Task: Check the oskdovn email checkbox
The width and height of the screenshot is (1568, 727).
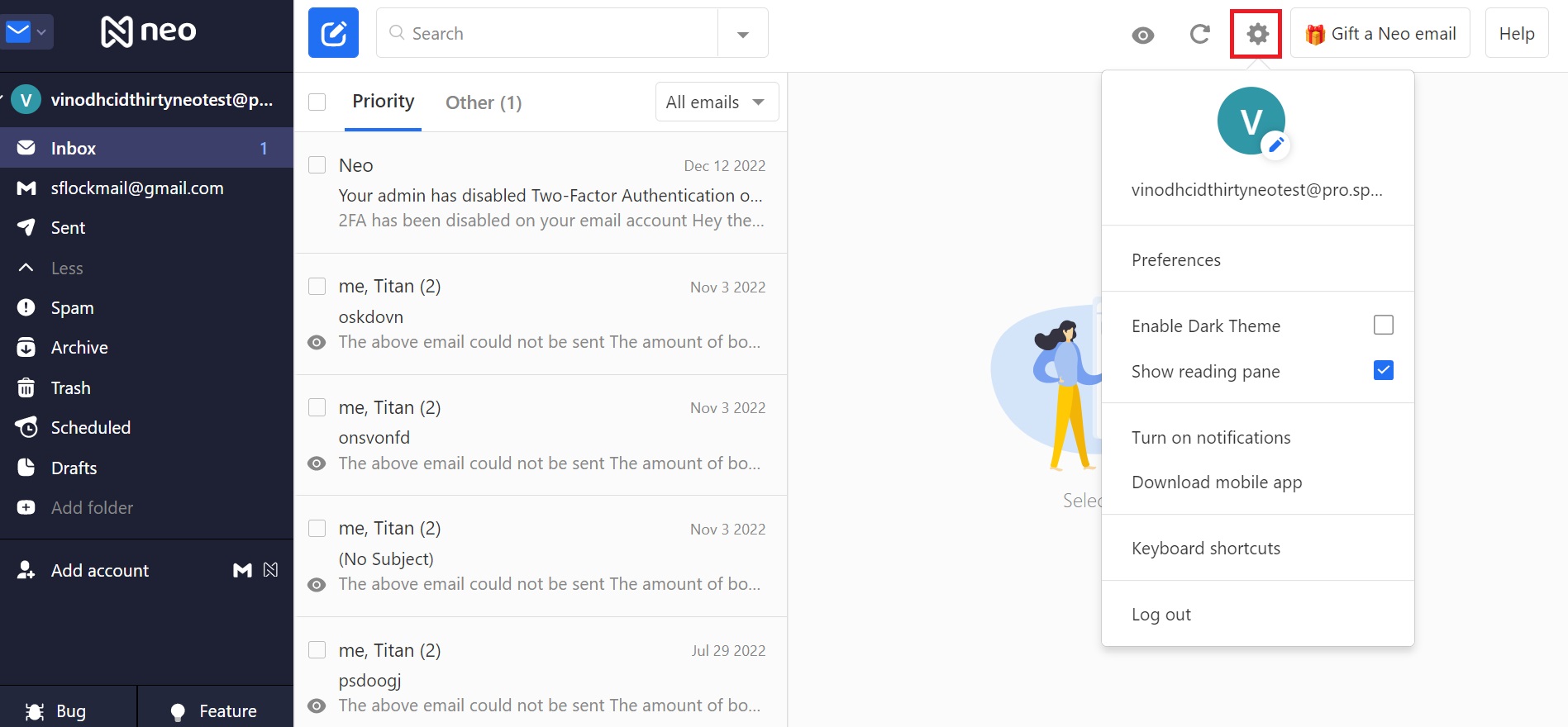Action: pyautogui.click(x=317, y=287)
